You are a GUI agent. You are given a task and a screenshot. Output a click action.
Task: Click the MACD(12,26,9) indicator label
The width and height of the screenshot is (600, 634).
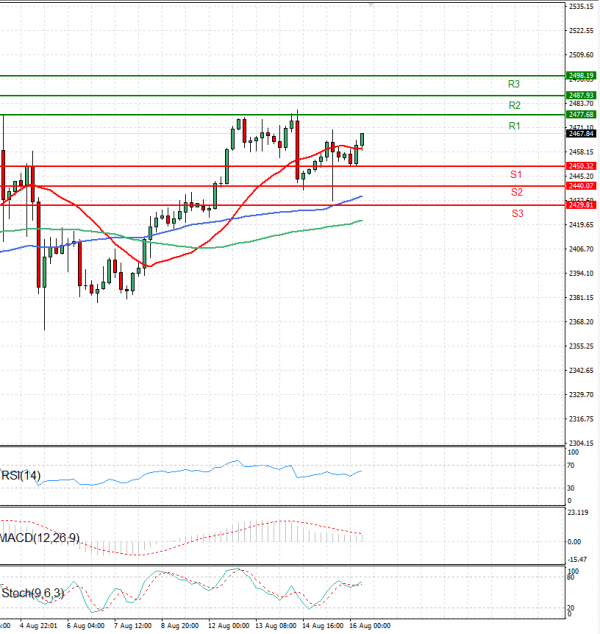coord(40,538)
